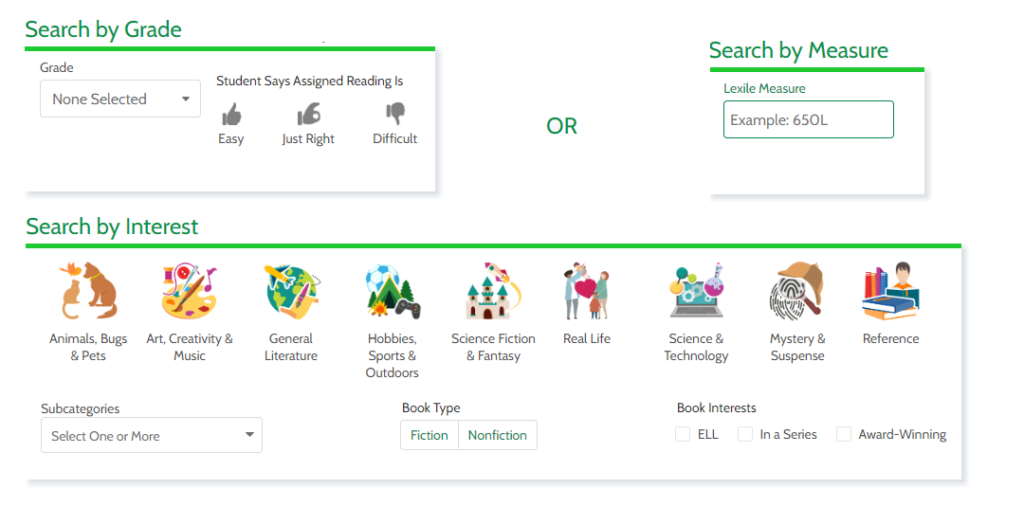This screenshot has width=1024, height=525.
Task: Choose the Art, Creativity & Music palette icon
Action: (x=189, y=291)
